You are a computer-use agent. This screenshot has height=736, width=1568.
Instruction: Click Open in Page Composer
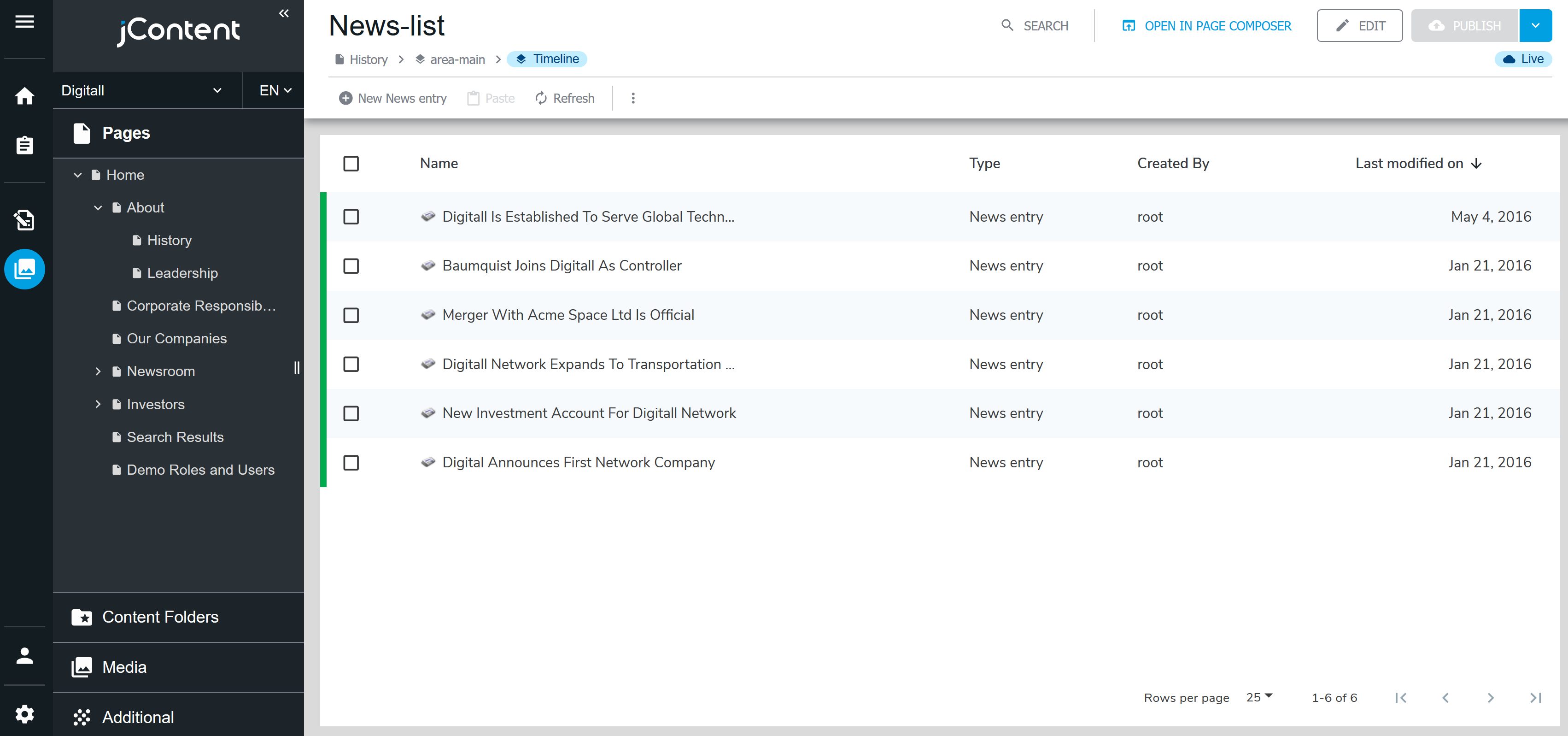point(1206,25)
